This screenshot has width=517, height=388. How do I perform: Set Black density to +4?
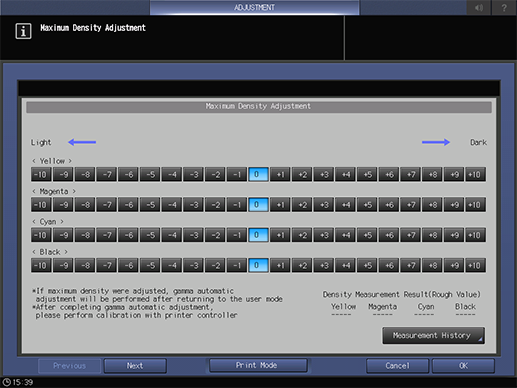tap(345, 265)
